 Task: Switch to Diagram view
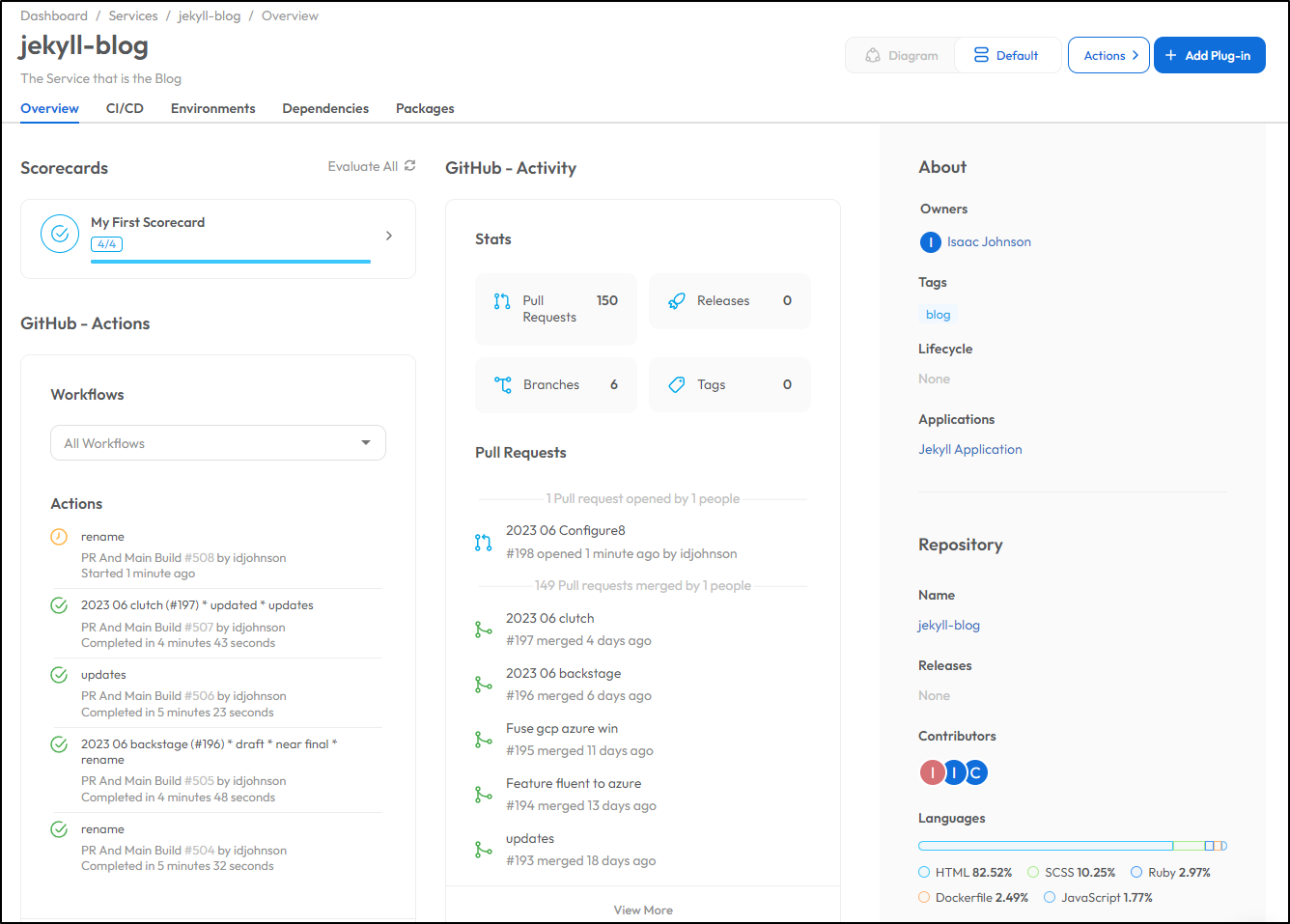coord(901,56)
